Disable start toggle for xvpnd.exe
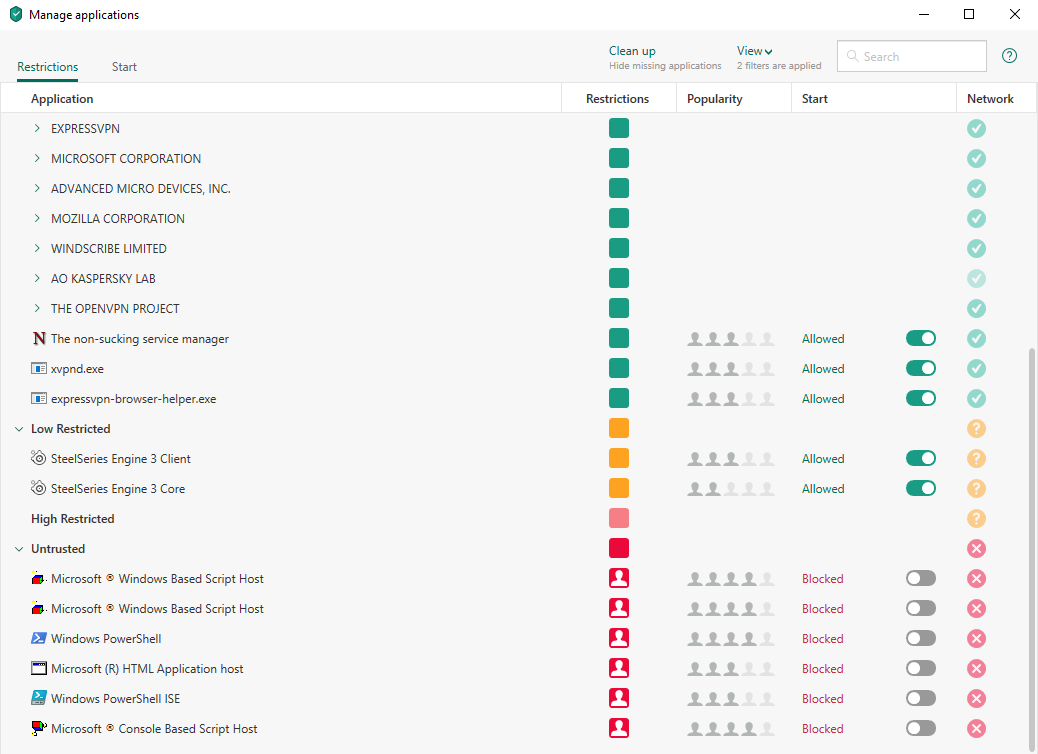Image resolution: width=1038 pixels, height=754 pixels. pyautogui.click(x=920, y=369)
